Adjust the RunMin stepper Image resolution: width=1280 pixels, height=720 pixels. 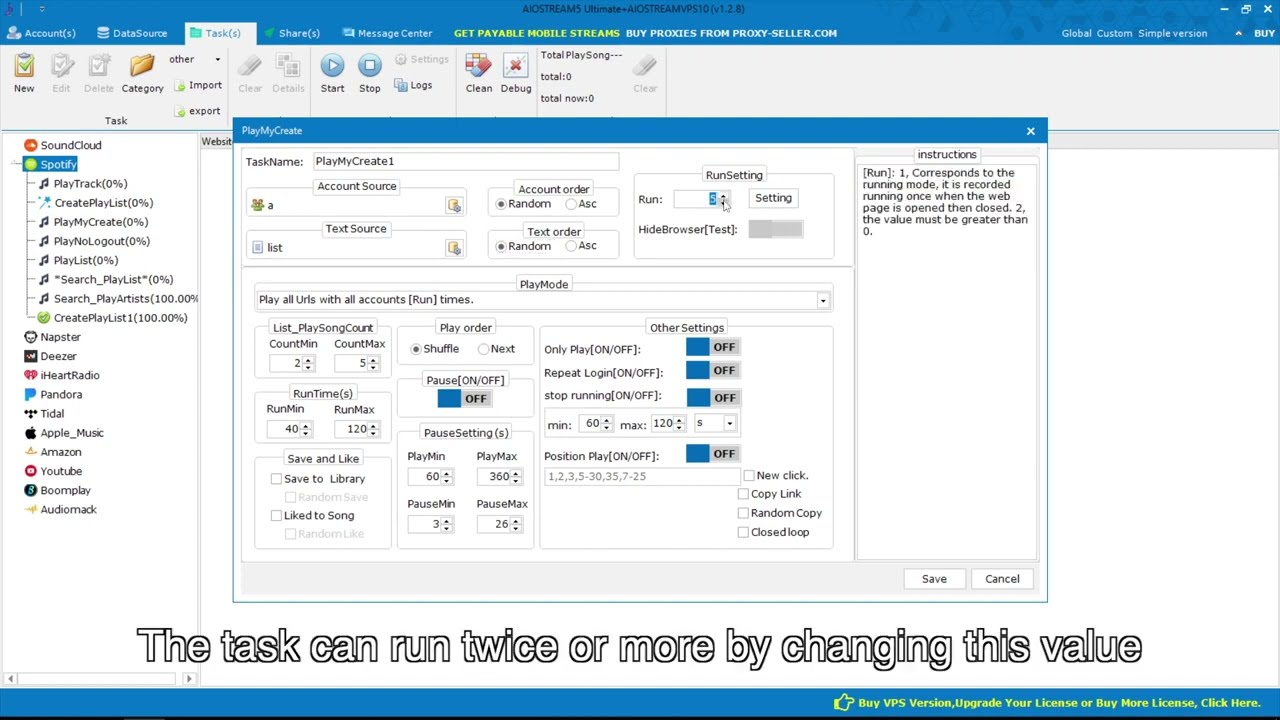tap(306, 429)
